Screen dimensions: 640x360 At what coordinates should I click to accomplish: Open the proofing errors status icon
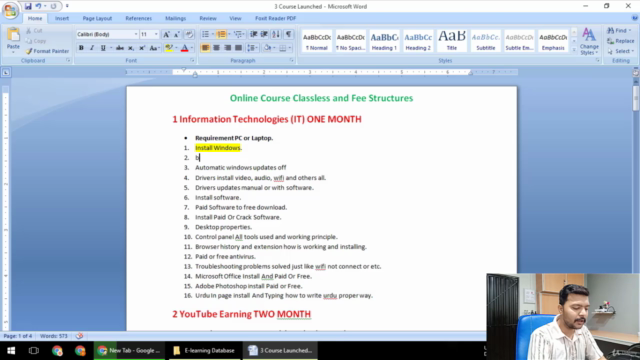(x=79, y=336)
